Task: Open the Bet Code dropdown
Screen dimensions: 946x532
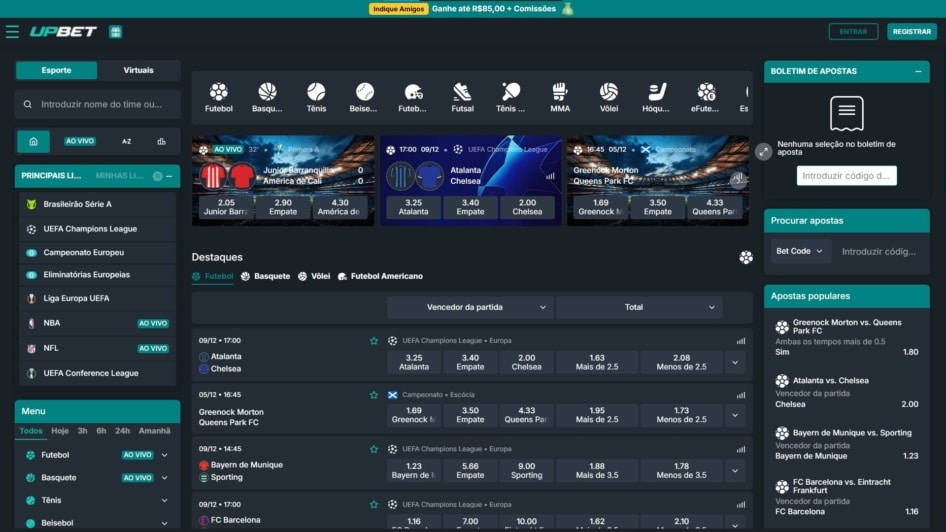Action: pyautogui.click(x=800, y=252)
